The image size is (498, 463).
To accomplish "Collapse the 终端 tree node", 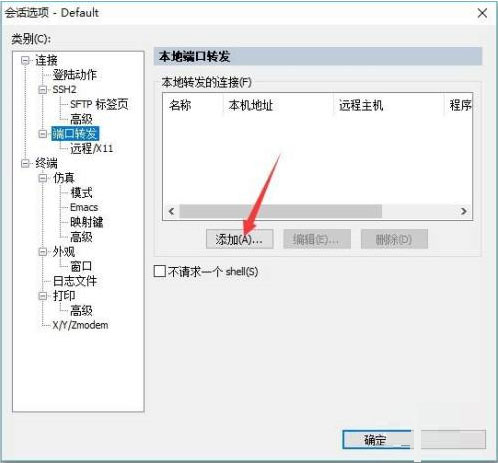I will coord(25,163).
